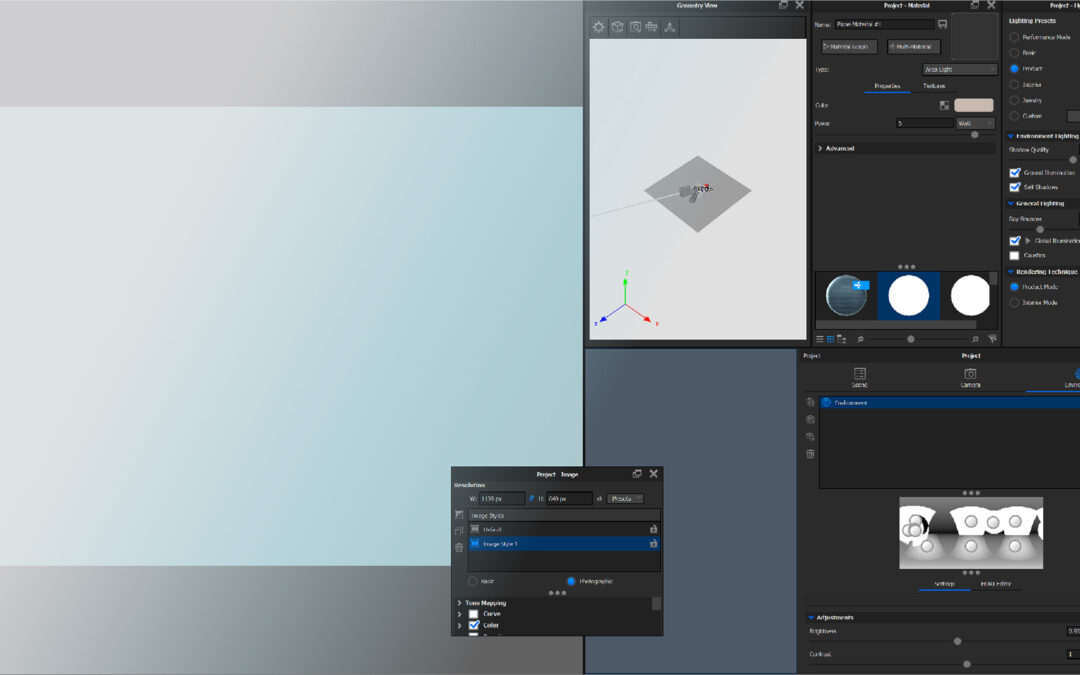This screenshot has width=1080, height=675.
Task: Toggle Self Shadows checkbox
Action: pos(1015,187)
